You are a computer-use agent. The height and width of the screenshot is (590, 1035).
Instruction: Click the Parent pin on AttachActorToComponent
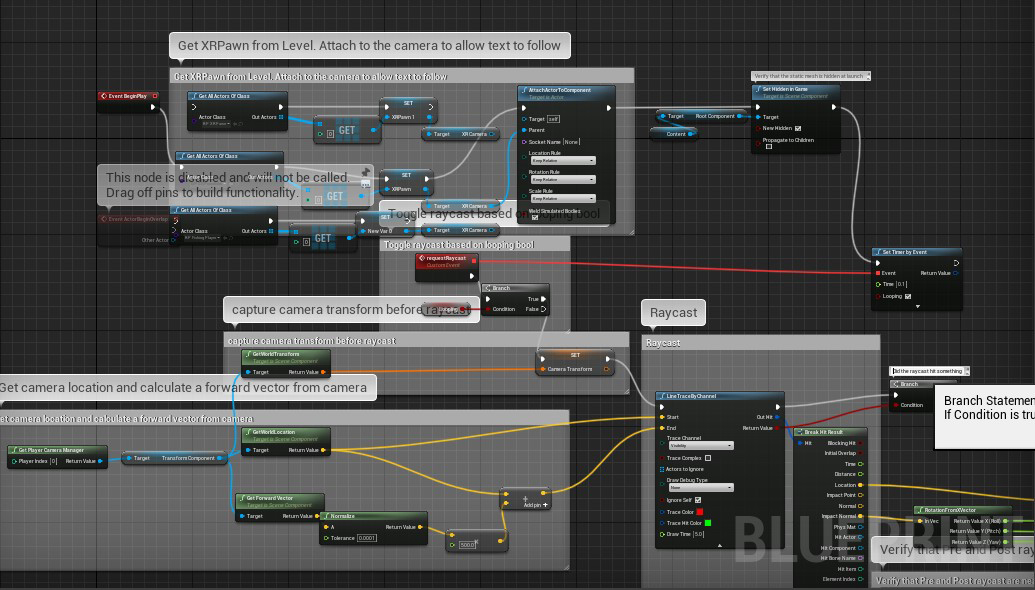click(x=524, y=130)
